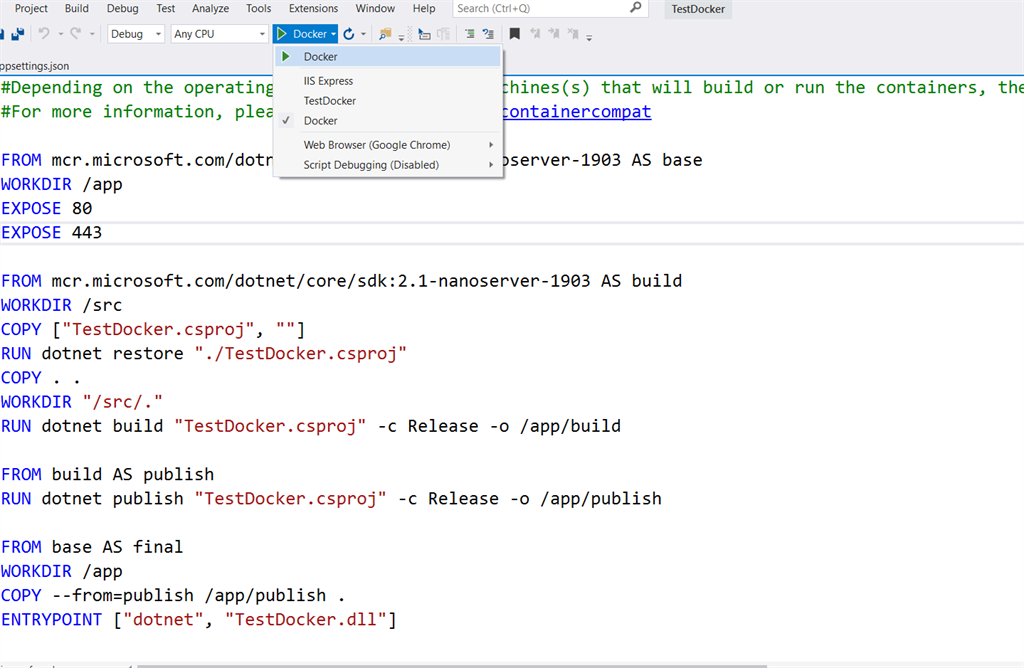Click the Redo icon in the toolbar
This screenshot has height=668, width=1024.
(75, 34)
